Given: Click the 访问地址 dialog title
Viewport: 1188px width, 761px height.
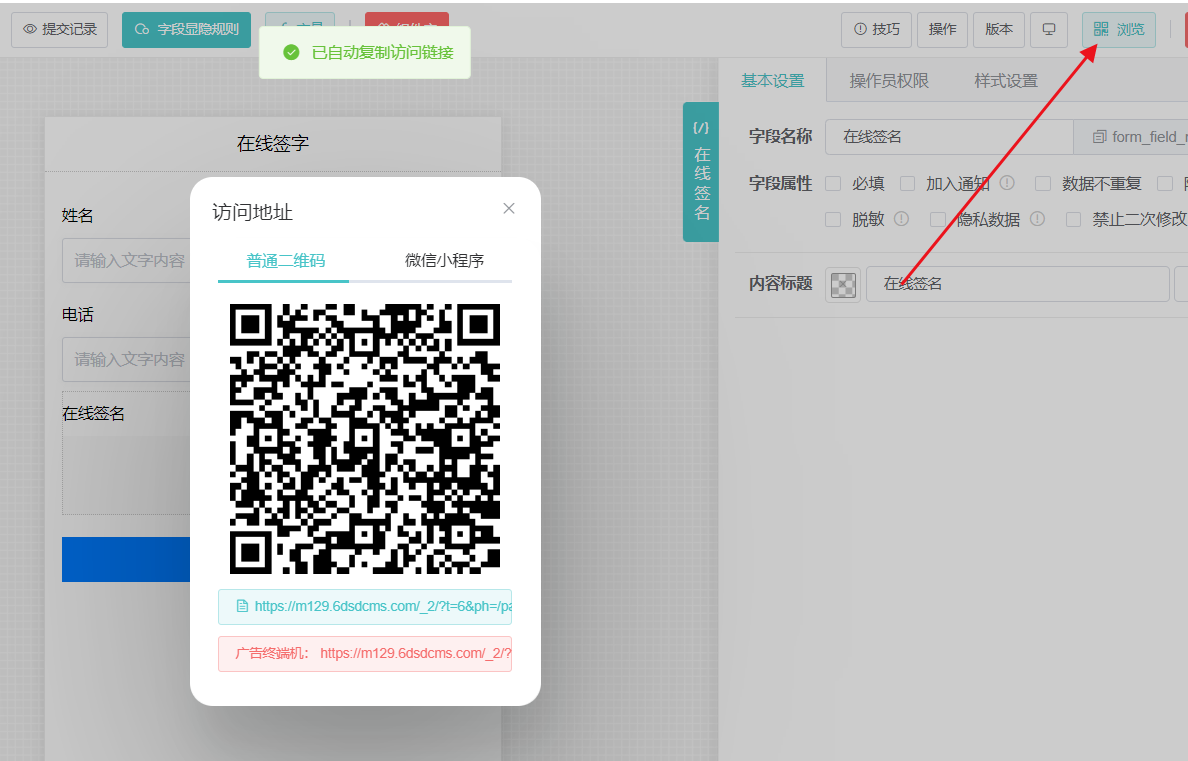Looking at the screenshot, I should coord(252,212).
